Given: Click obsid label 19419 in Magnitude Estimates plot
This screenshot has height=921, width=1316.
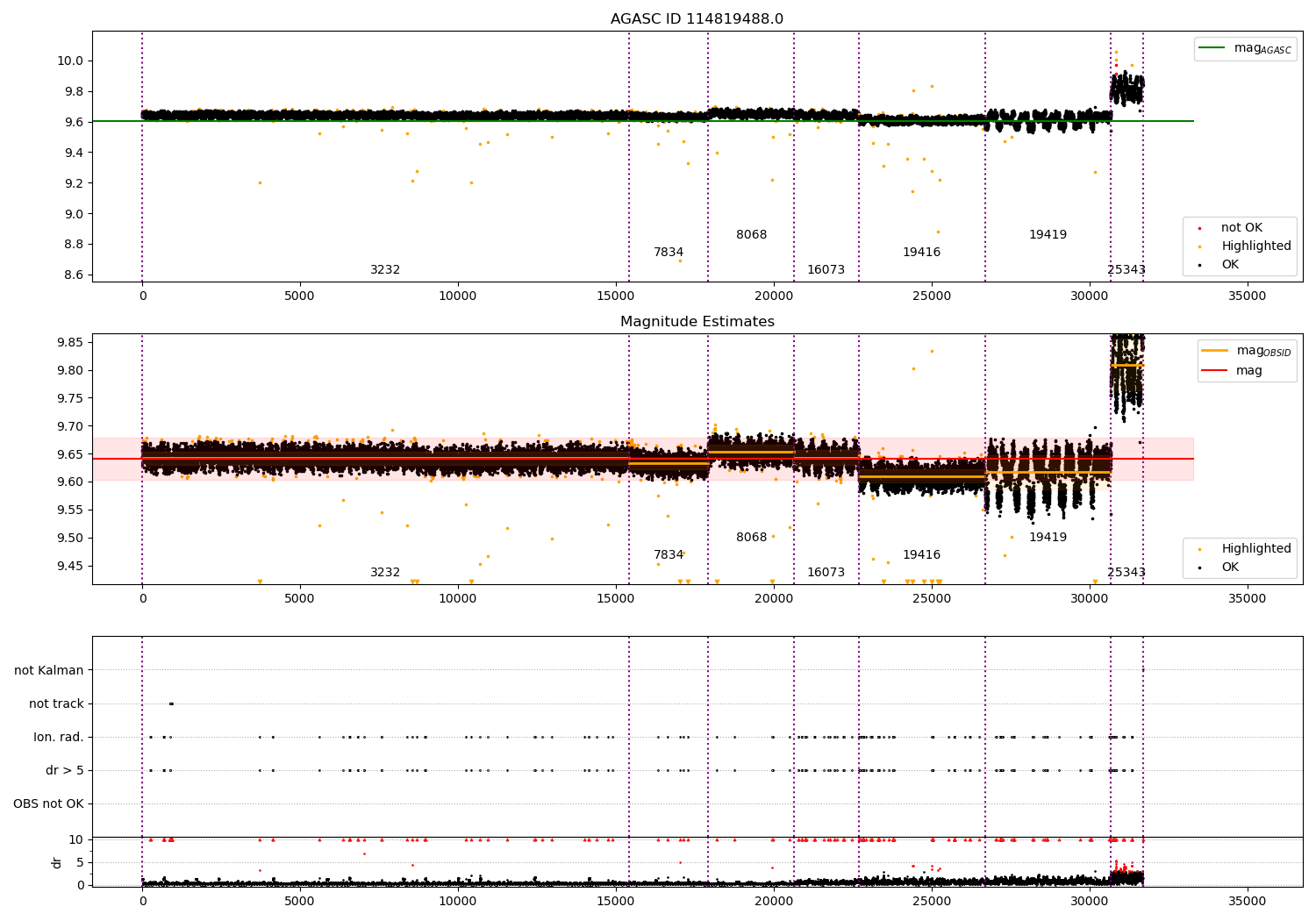Looking at the screenshot, I should (x=1048, y=538).
